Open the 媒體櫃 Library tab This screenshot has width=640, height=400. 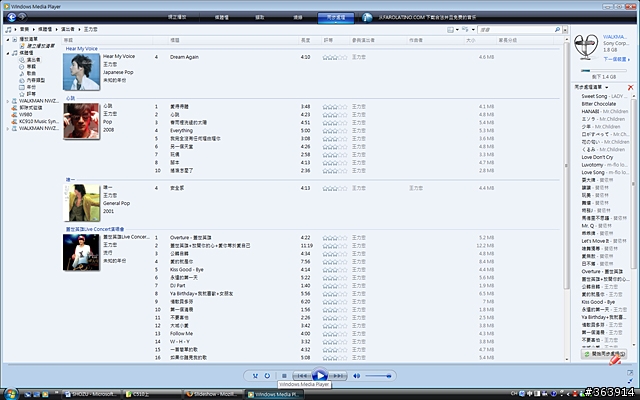222,17
